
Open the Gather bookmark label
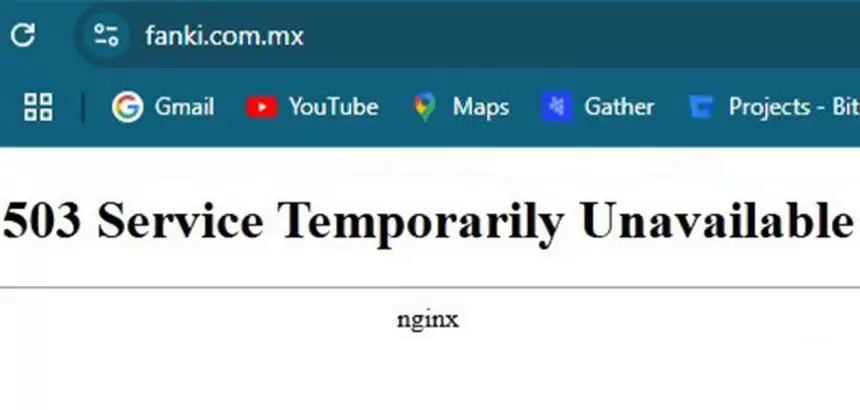619,107
